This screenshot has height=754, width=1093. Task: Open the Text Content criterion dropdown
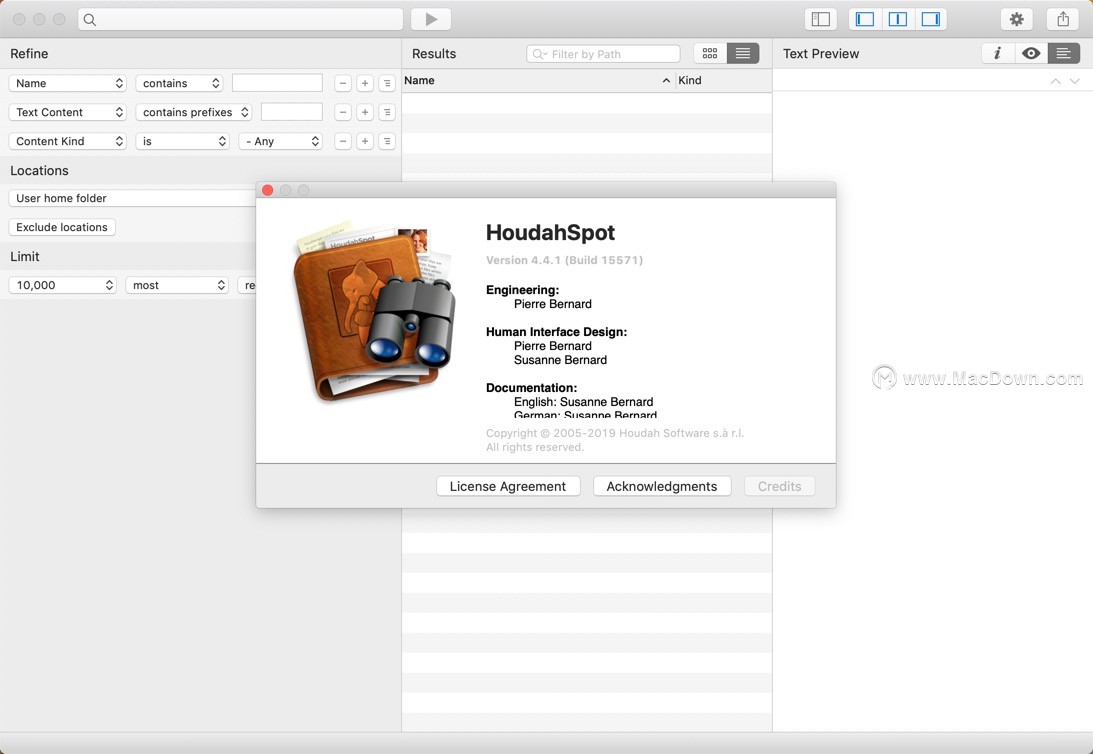68,112
